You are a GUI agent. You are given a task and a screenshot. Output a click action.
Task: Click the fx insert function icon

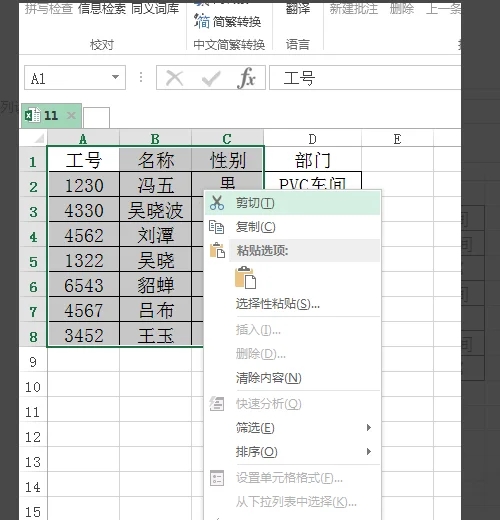(x=246, y=78)
